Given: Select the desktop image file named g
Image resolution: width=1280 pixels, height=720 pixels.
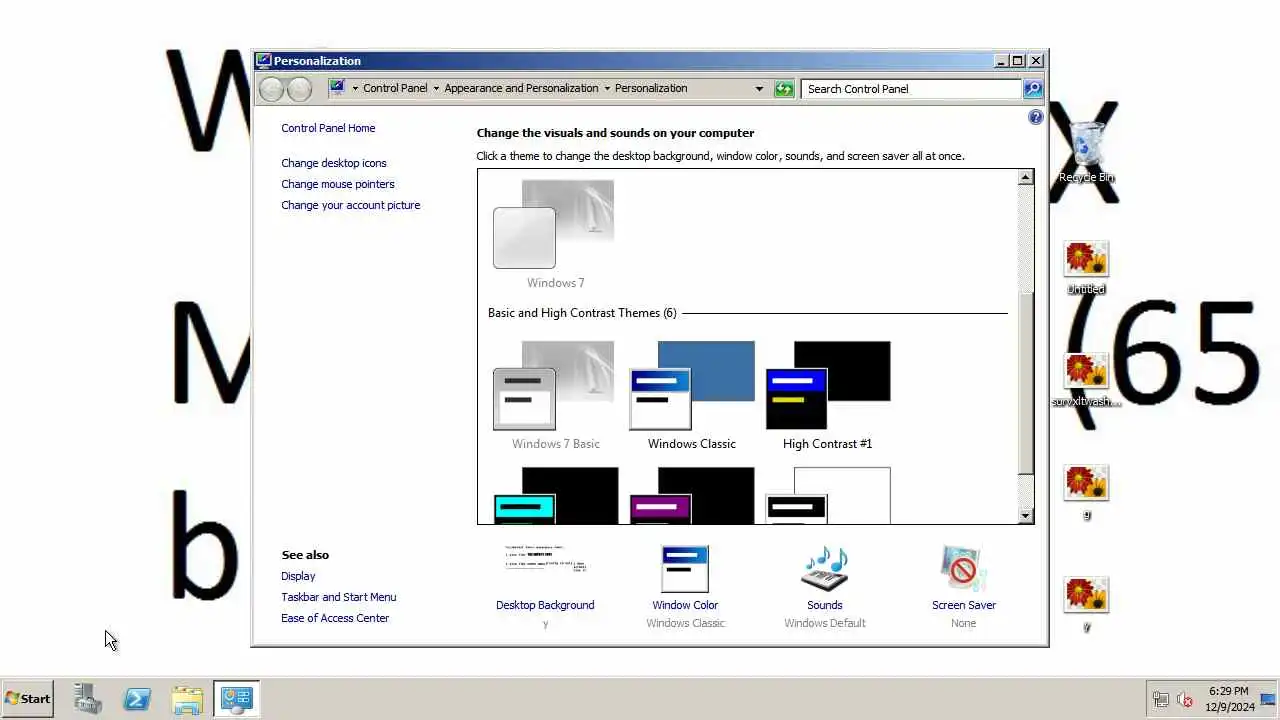Looking at the screenshot, I should pyautogui.click(x=1086, y=492).
